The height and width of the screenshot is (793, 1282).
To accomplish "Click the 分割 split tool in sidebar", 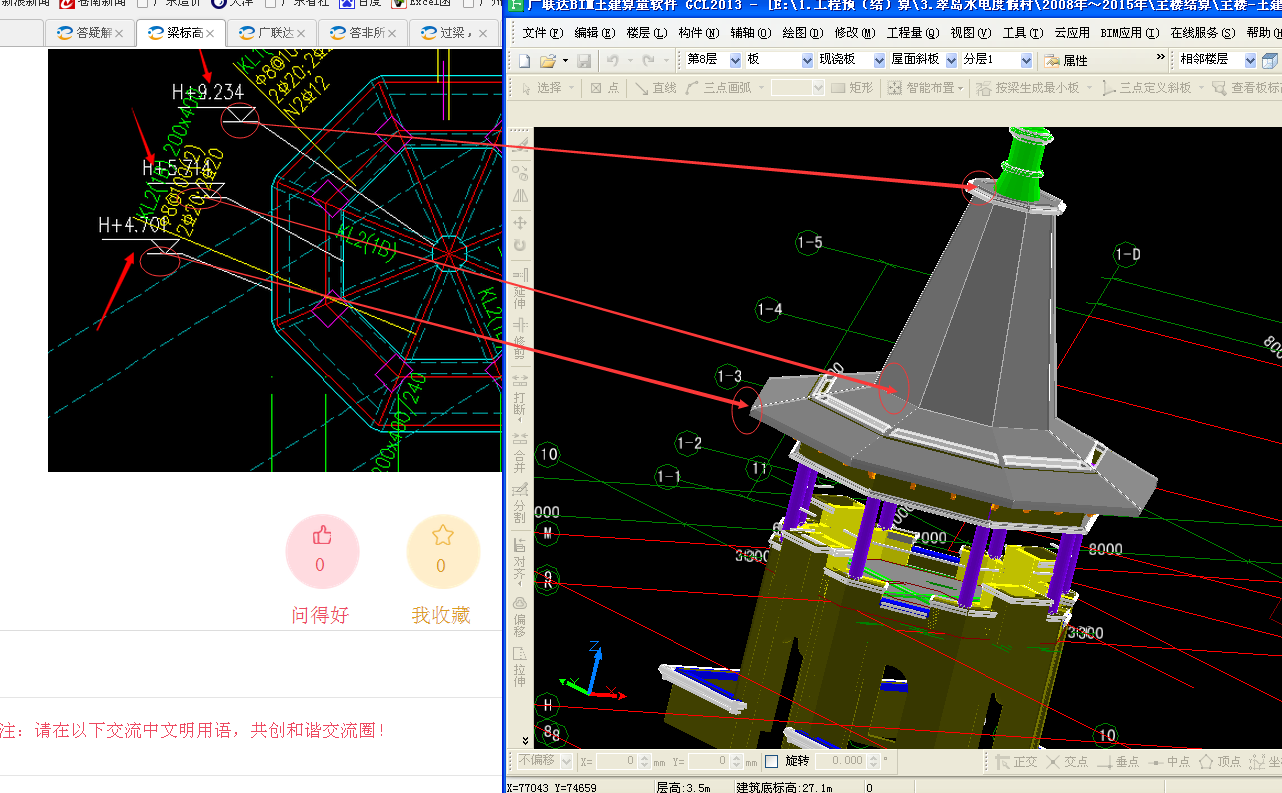I will [520, 504].
